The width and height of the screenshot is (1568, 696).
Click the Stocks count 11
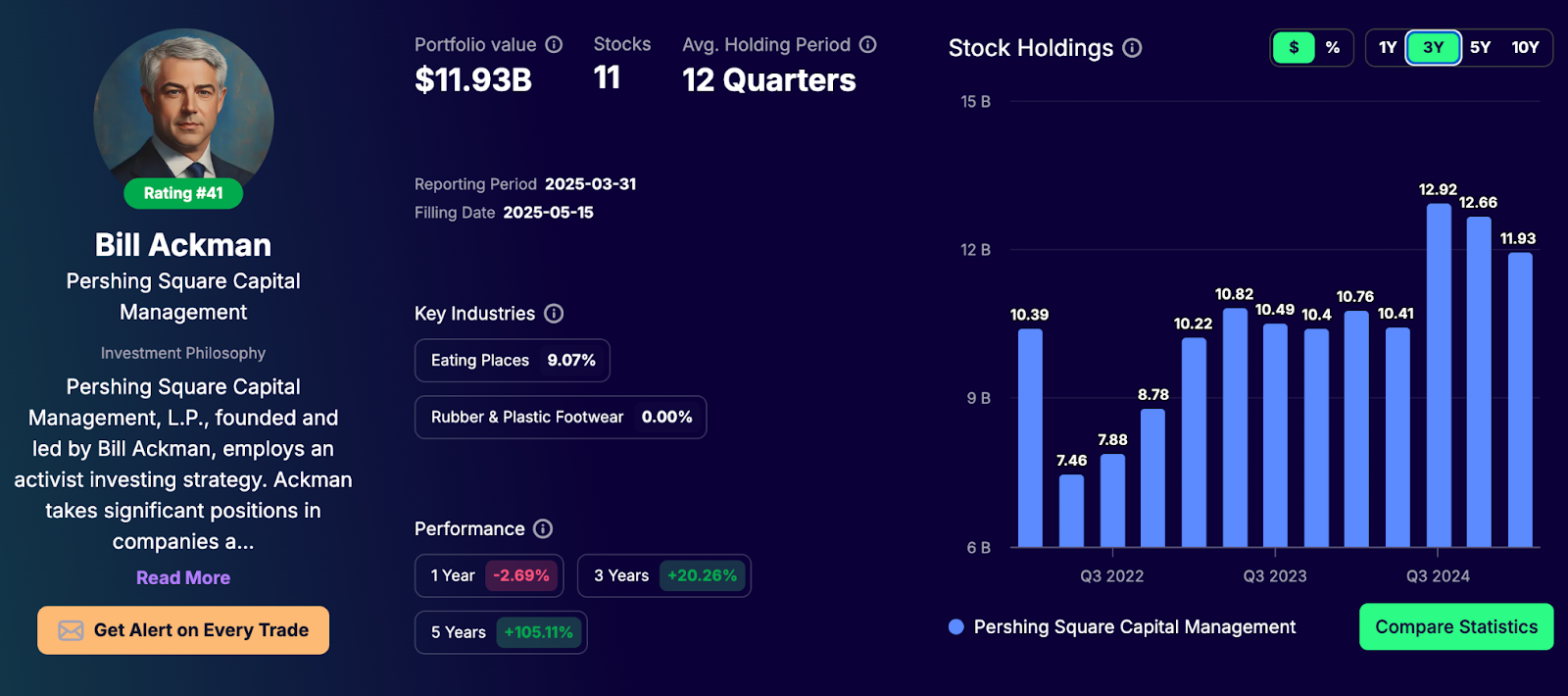tap(607, 77)
